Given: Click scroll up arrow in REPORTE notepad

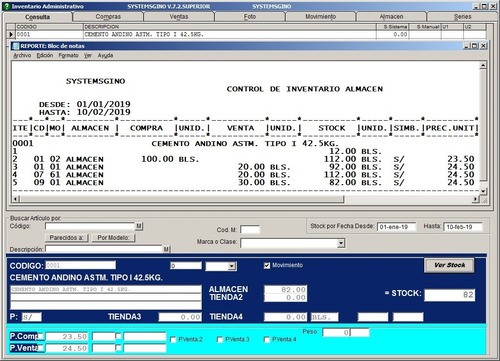Looking at the screenshot, I should coord(483,65).
